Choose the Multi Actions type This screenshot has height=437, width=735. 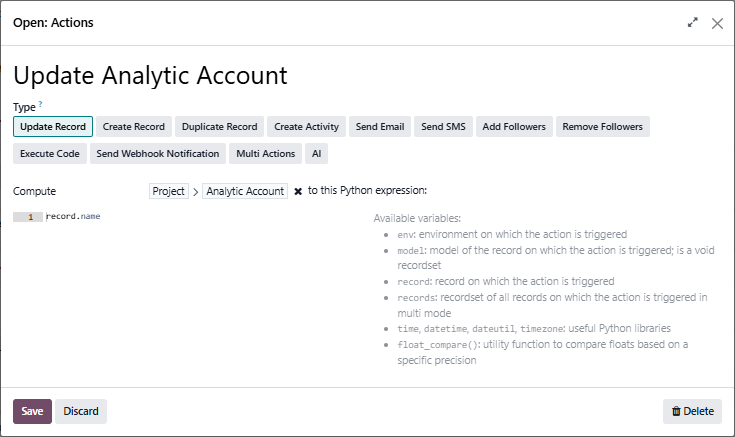tap(264, 154)
